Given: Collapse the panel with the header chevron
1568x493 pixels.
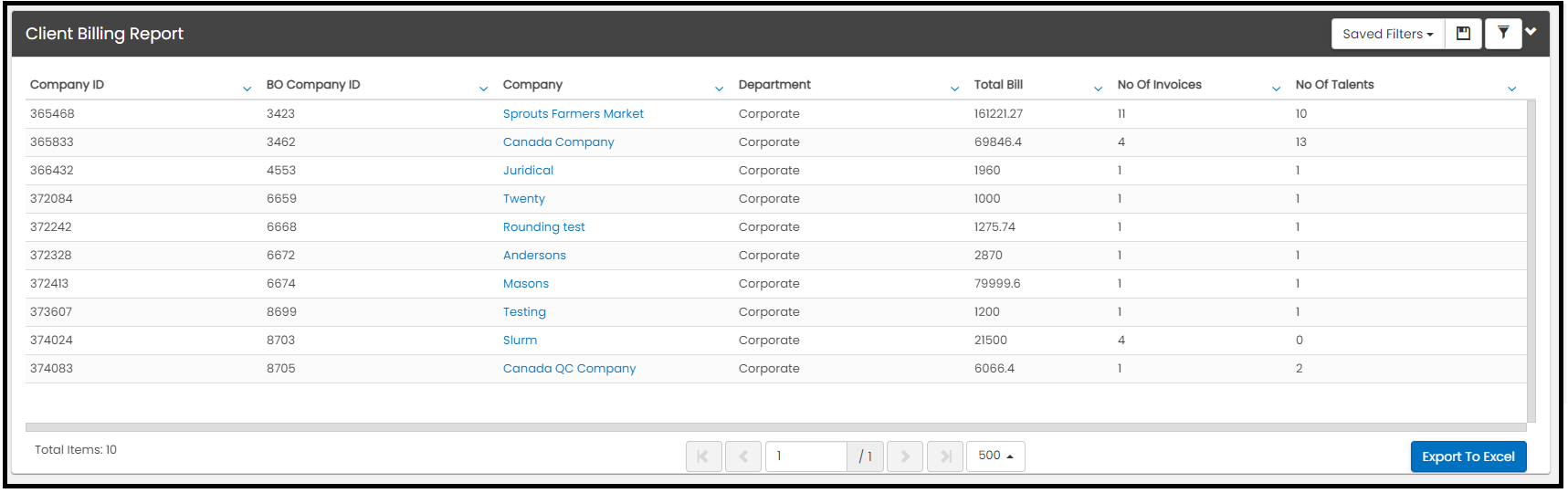Looking at the screenshot, I should click(x=1531, y=32).
